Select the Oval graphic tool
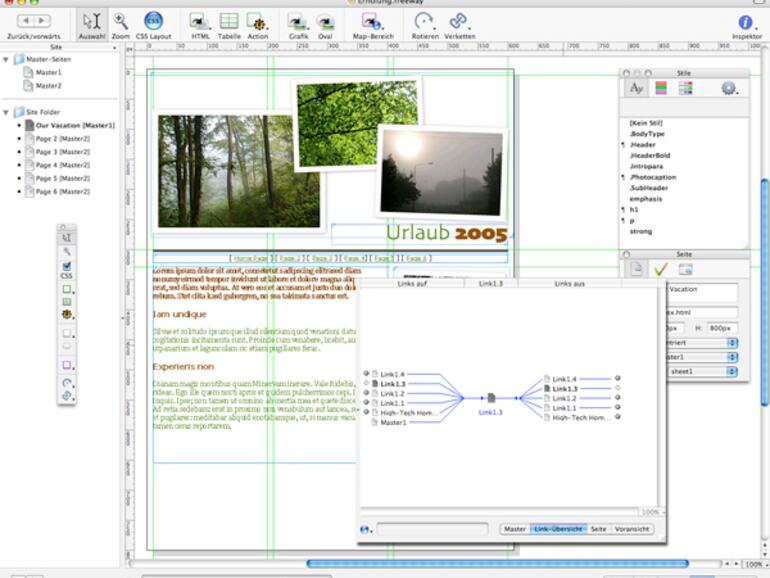 click(325, 22)
